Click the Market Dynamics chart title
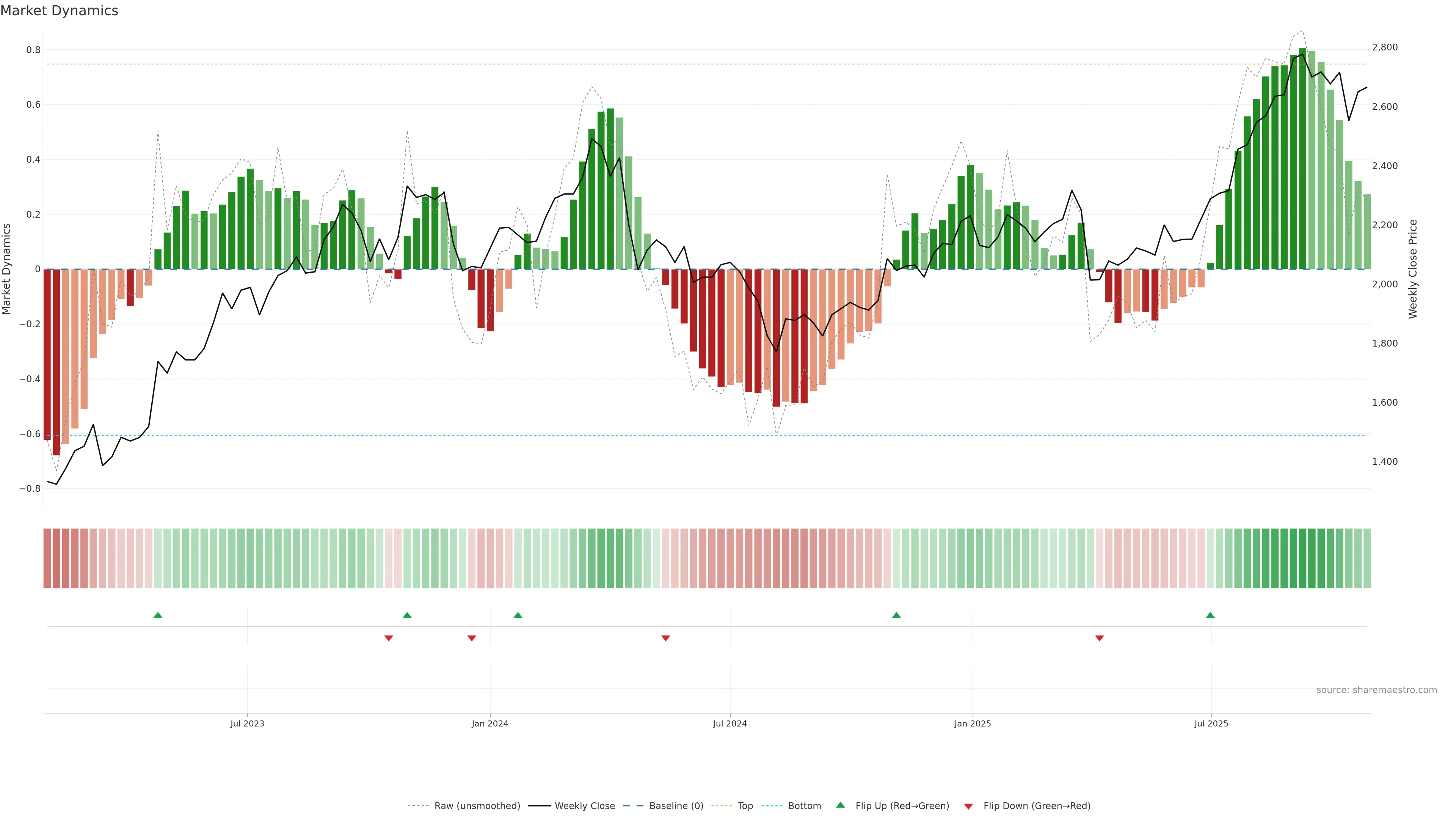This screenshot has height=819, width=1456. coord(60,11)
